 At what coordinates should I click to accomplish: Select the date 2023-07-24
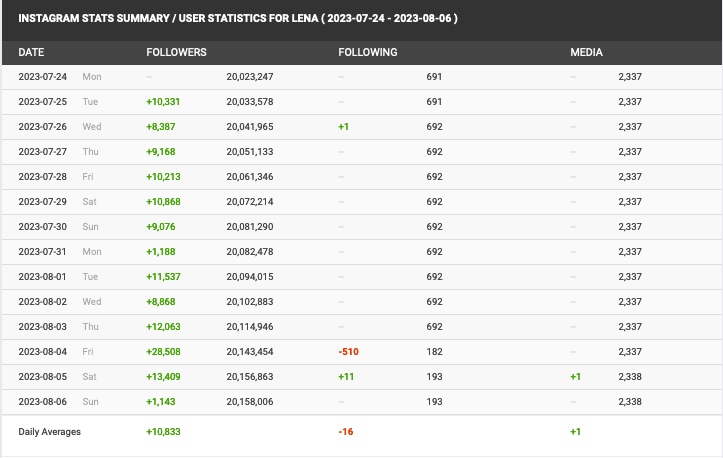[x=42, y=77]
